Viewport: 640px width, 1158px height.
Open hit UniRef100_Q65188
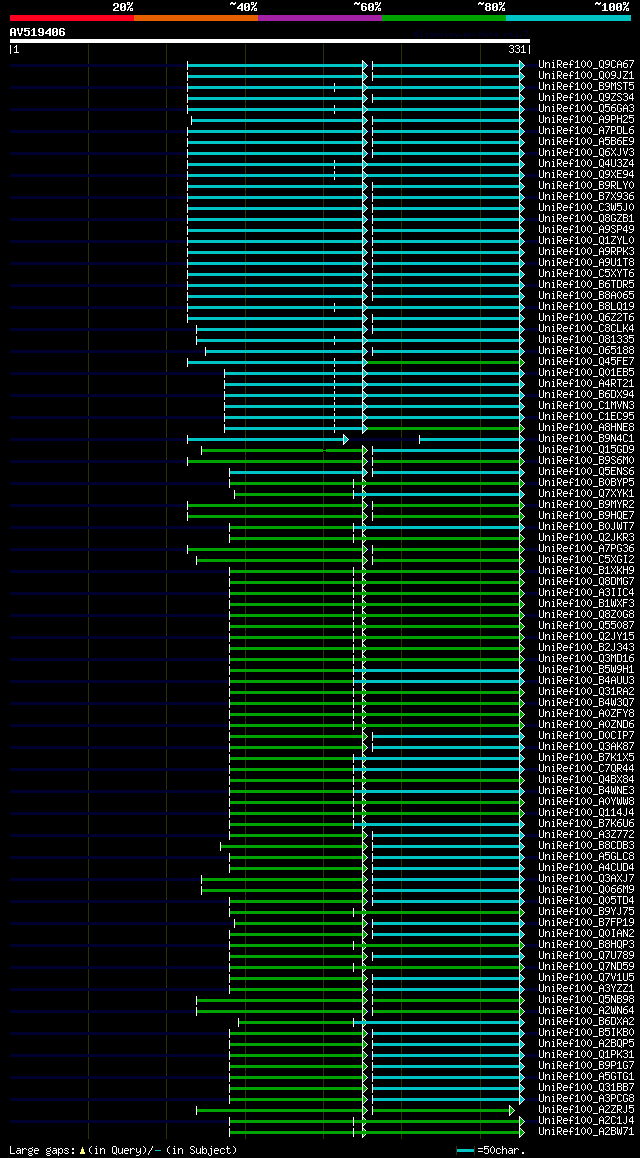tap(586, 351)
